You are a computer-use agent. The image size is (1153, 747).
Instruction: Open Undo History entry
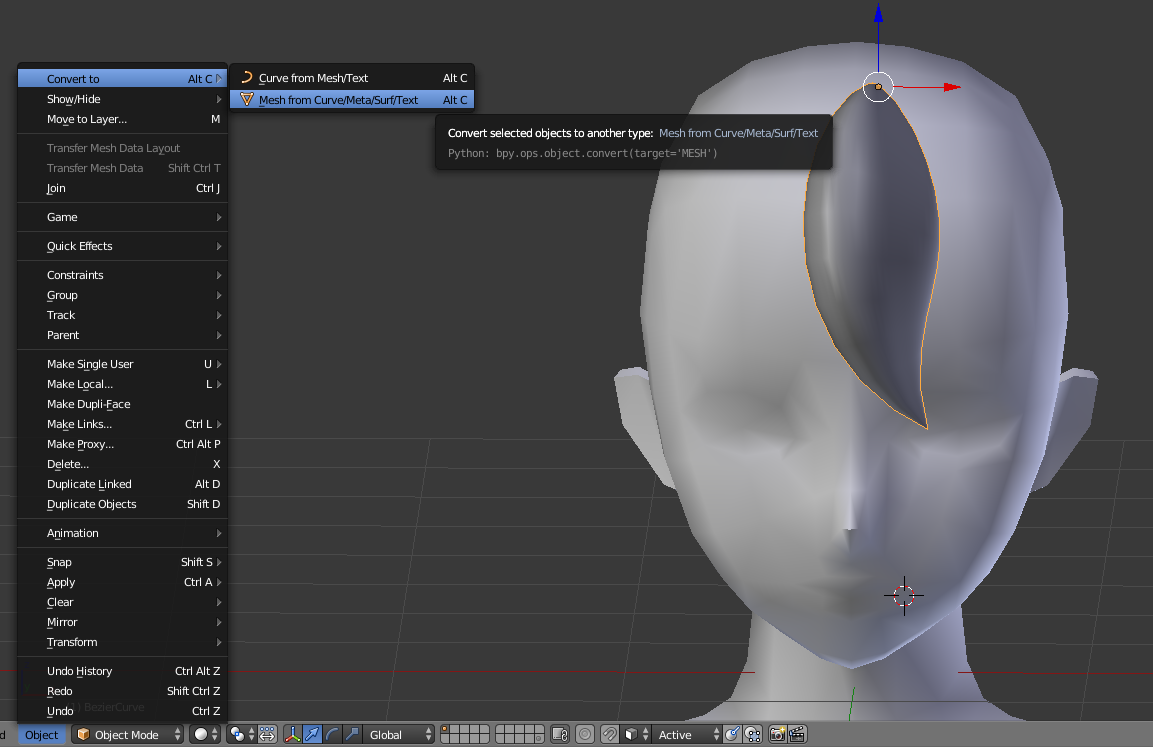pyautogui.click(x=122, y=671)
